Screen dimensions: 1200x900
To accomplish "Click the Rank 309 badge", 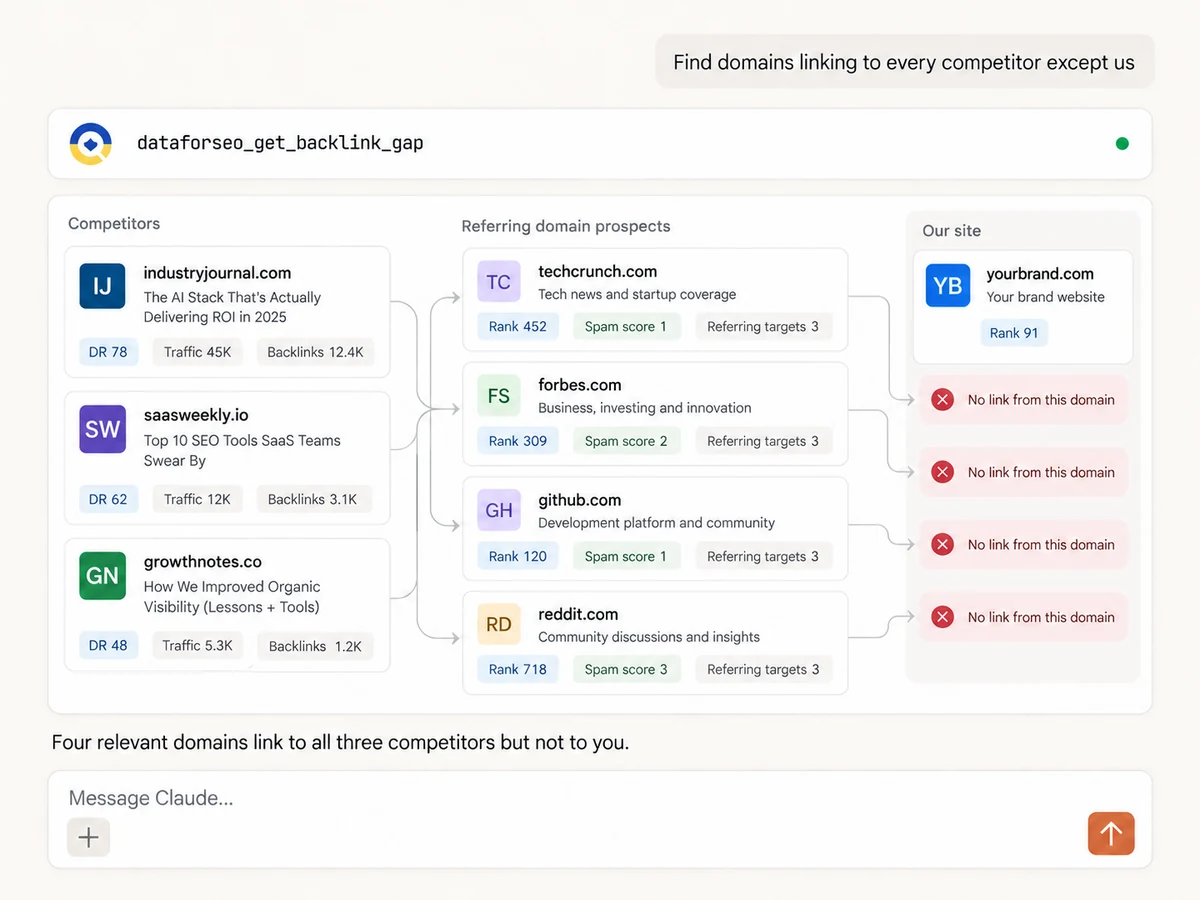I will pyautogui.click(x=518, y=441).
